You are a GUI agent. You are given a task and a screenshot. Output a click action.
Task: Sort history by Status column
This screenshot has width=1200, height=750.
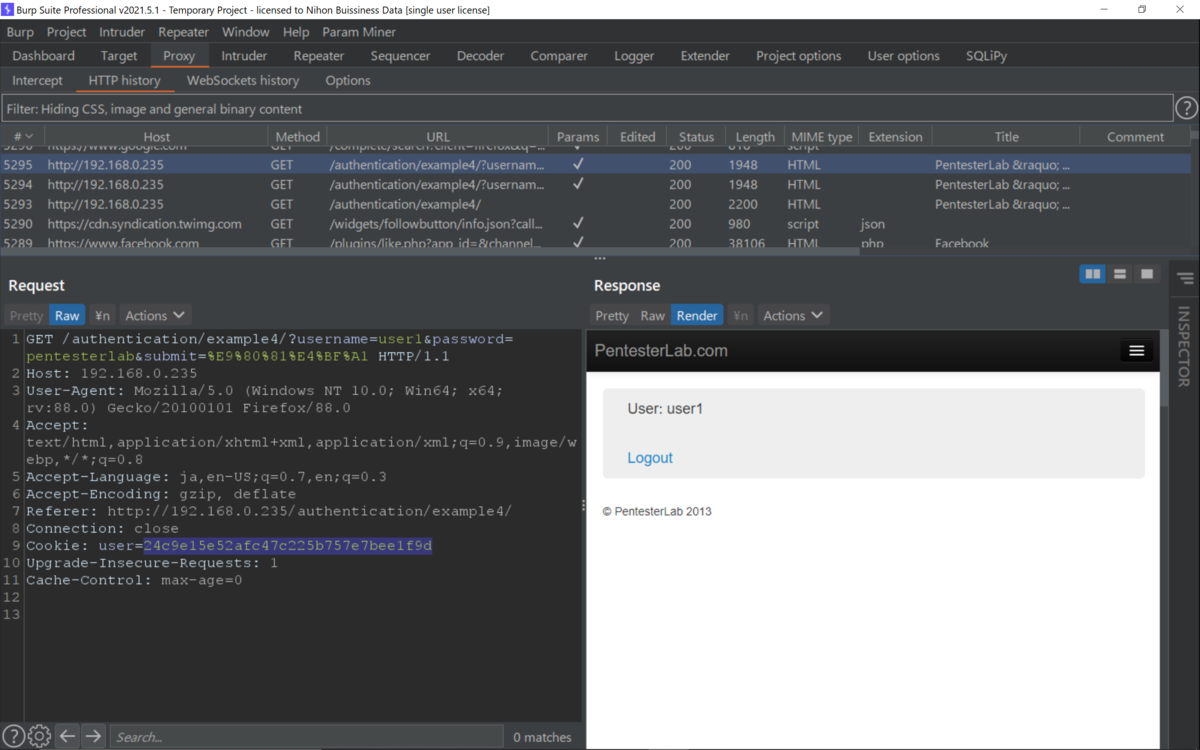pos(696,137)
